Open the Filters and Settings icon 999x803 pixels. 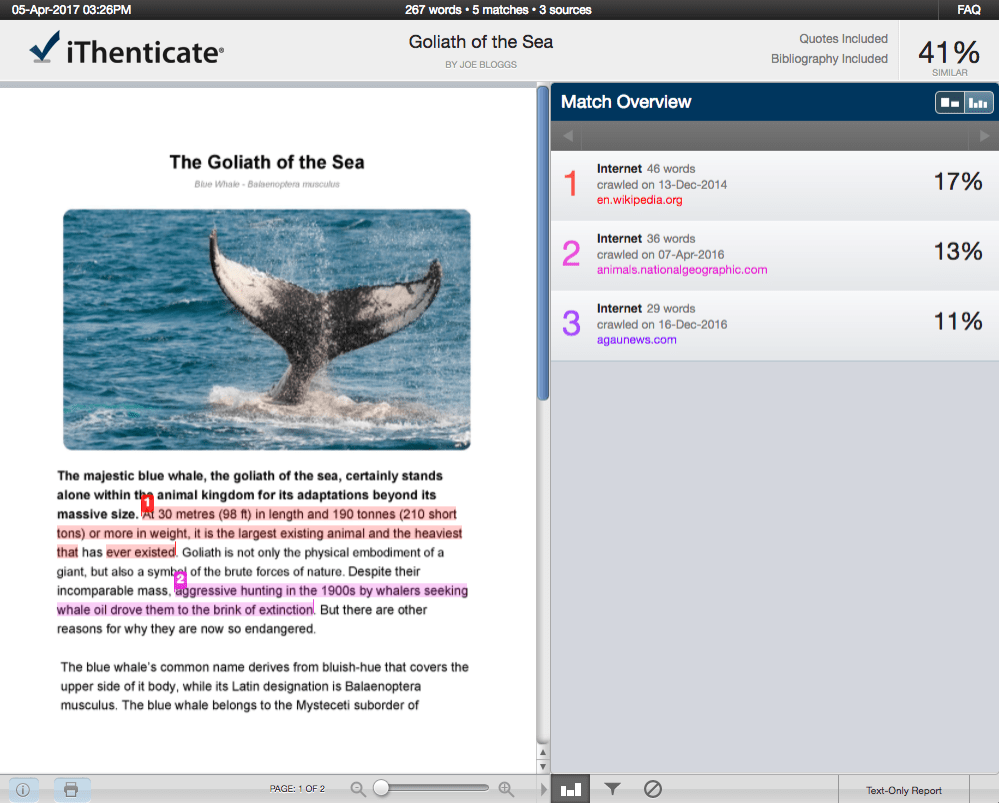611,789
